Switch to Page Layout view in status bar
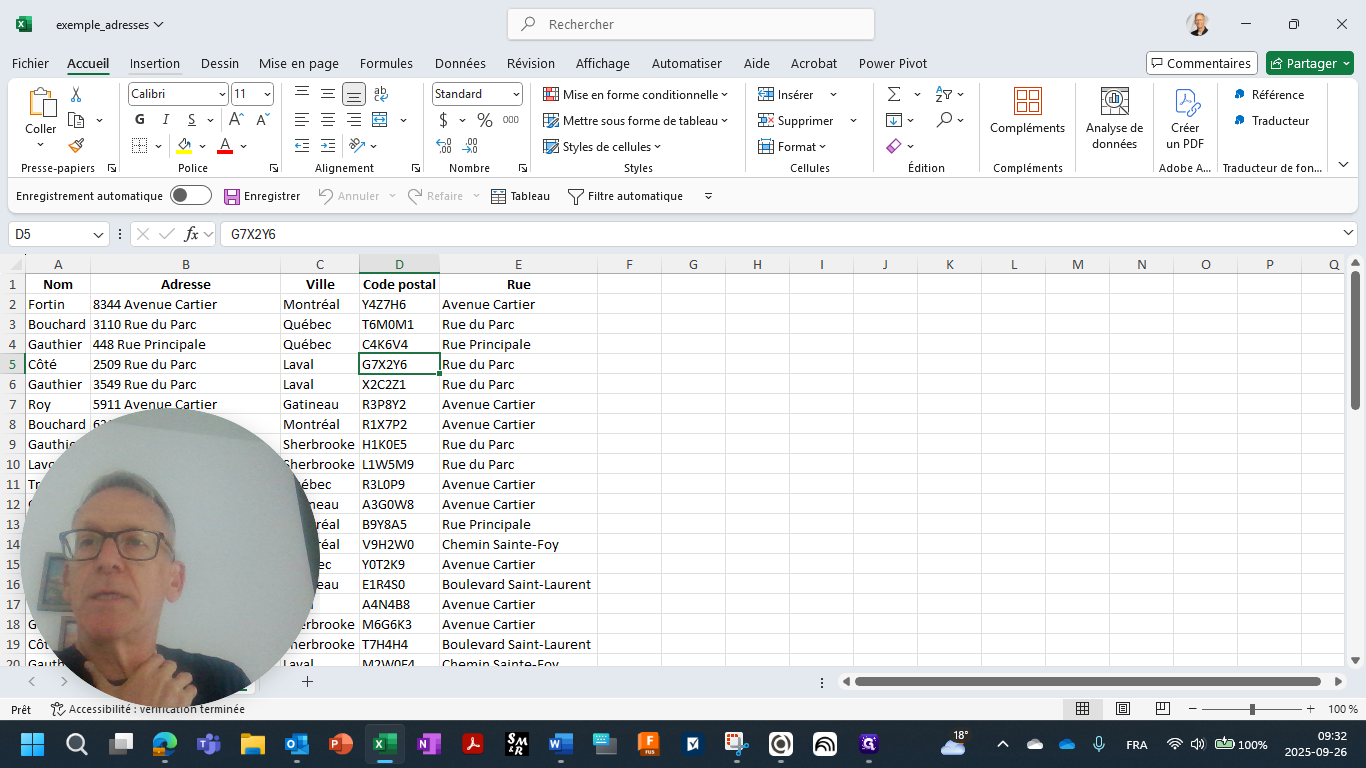 click(1123, 709)
